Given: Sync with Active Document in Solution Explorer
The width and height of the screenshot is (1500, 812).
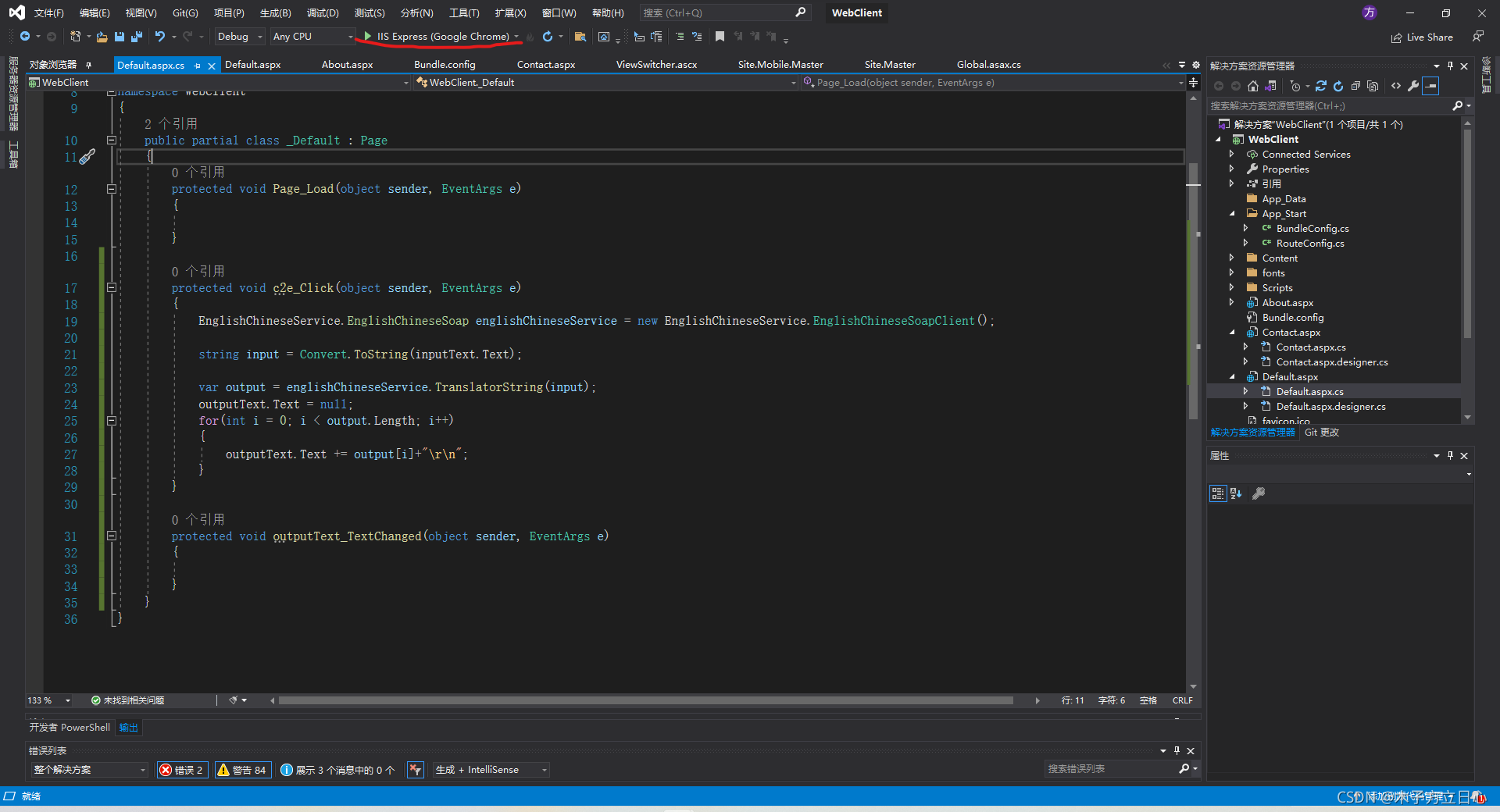Looking at the screenshot, I should pyautogui.click(x=1321, y=86).
